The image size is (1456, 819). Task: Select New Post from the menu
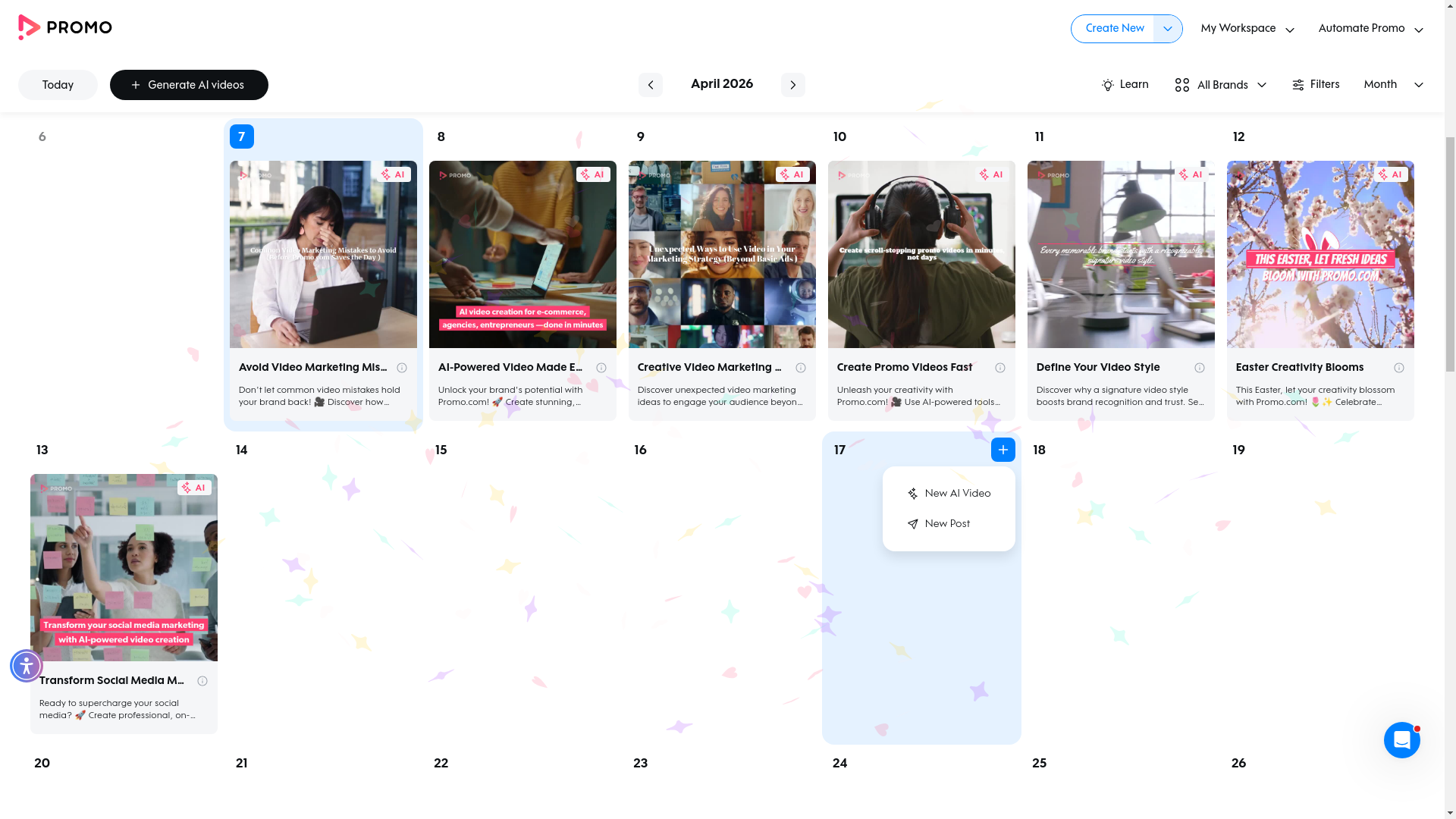pyautogui.click(x=946, y=523)
